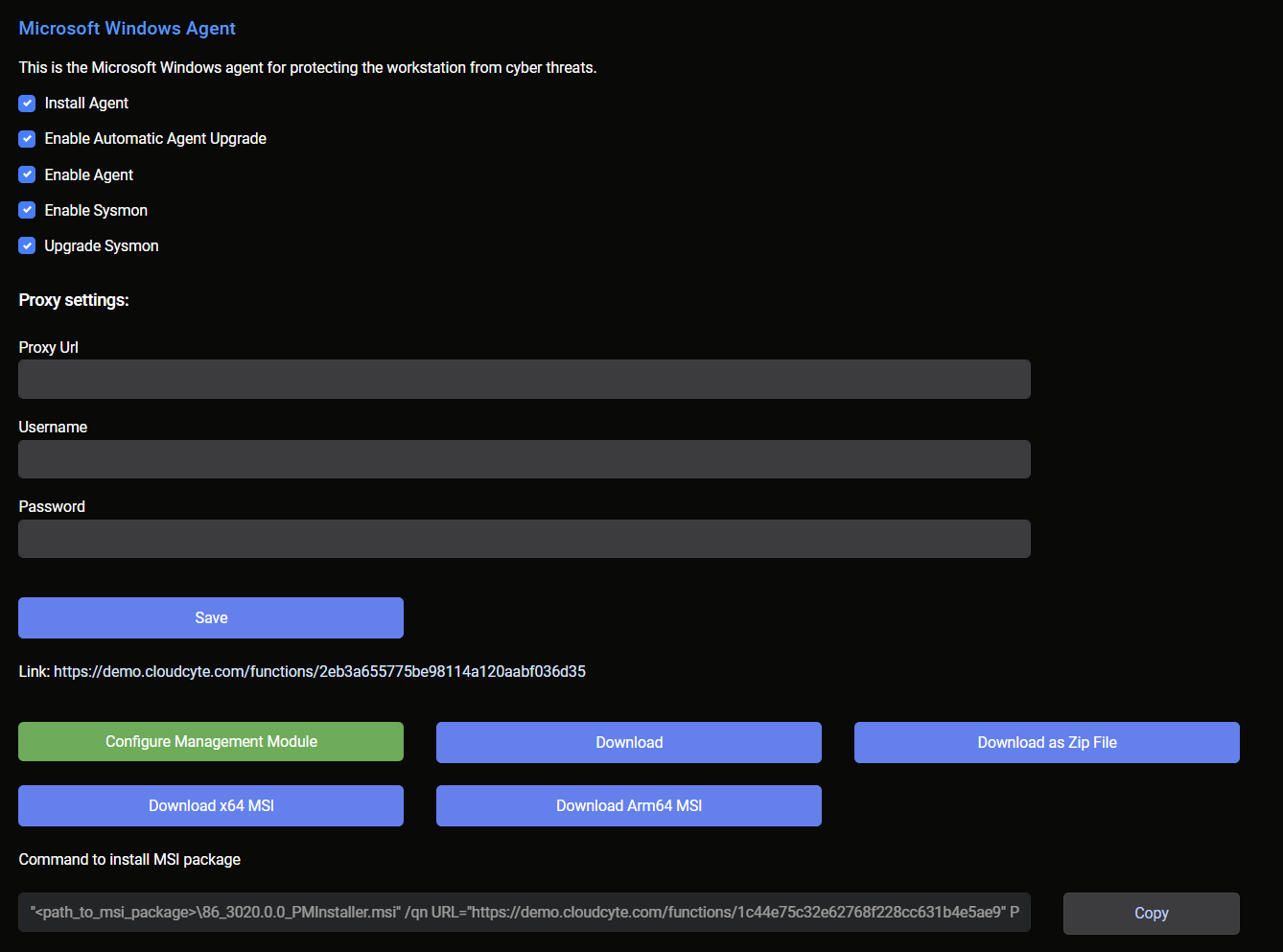Image resolution: width=1283 pixels, height=952 pixels.
Task: Copy the MSI install command
Action: click(1151, 914)
